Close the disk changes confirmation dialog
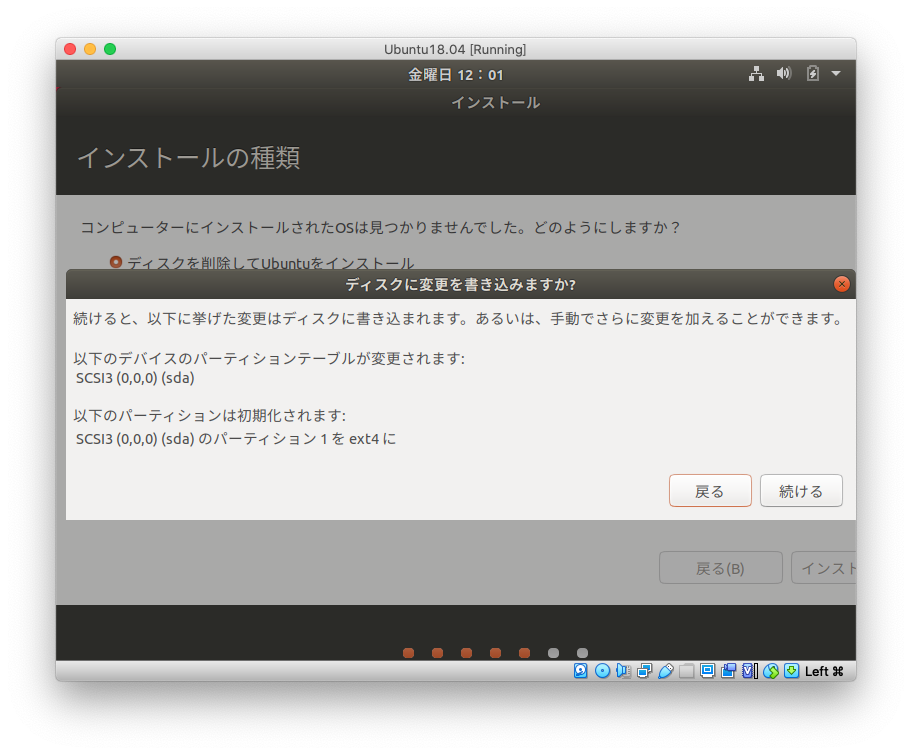Viewport: 912px width, 755px height. 841,283
